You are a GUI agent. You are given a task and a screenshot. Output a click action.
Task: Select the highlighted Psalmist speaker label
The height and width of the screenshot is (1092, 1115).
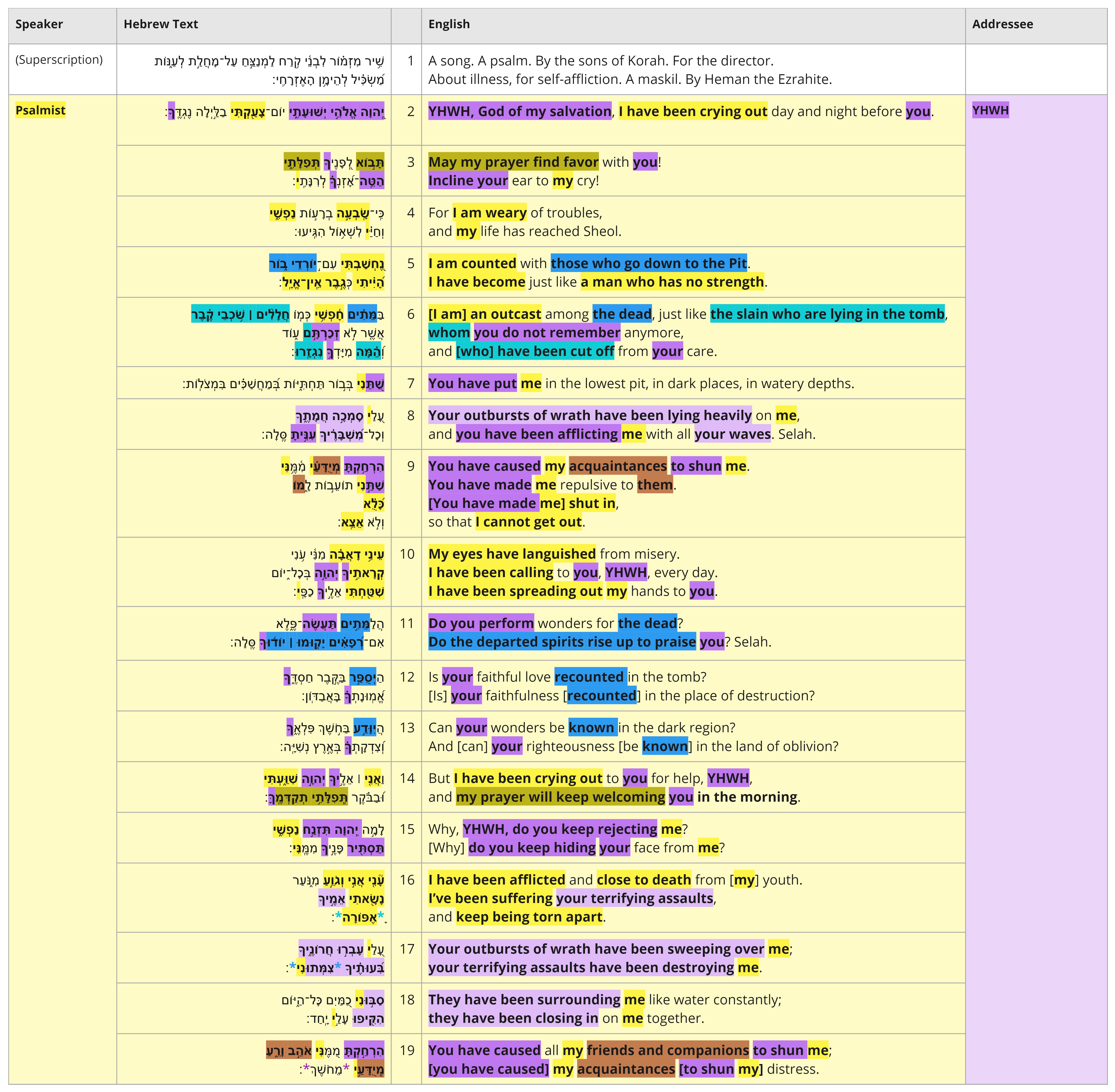[x=41, y=110]
